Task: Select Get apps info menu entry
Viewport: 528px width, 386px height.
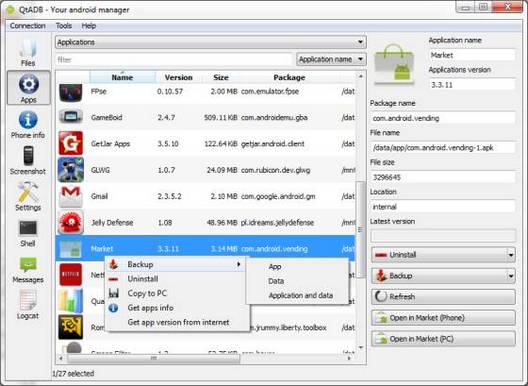Action: point(177,308)
